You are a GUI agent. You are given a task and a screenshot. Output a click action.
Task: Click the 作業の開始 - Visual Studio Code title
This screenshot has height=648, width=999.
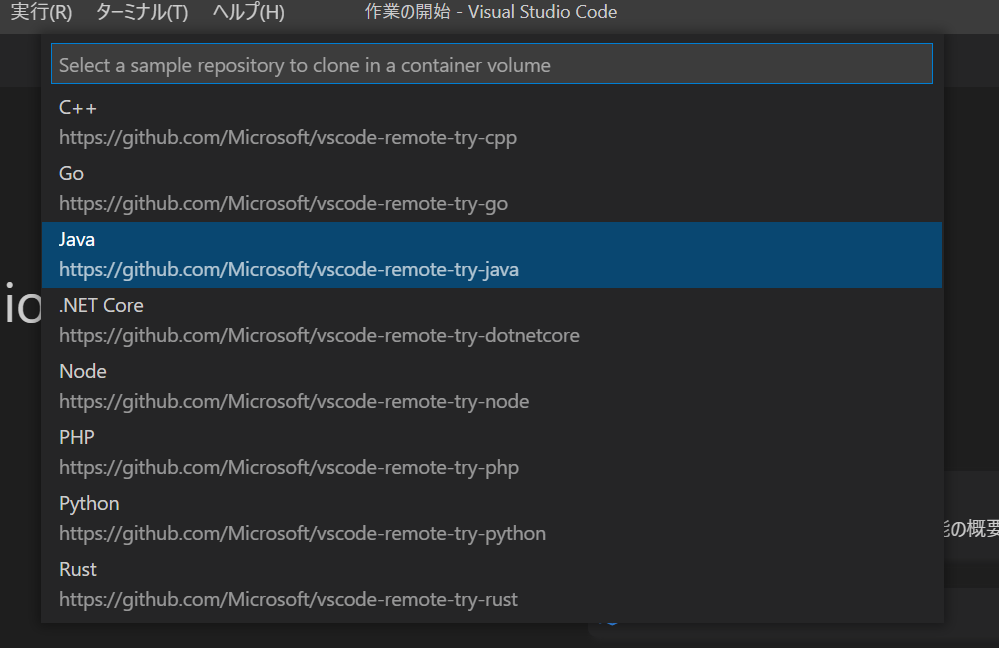point(491,12)
